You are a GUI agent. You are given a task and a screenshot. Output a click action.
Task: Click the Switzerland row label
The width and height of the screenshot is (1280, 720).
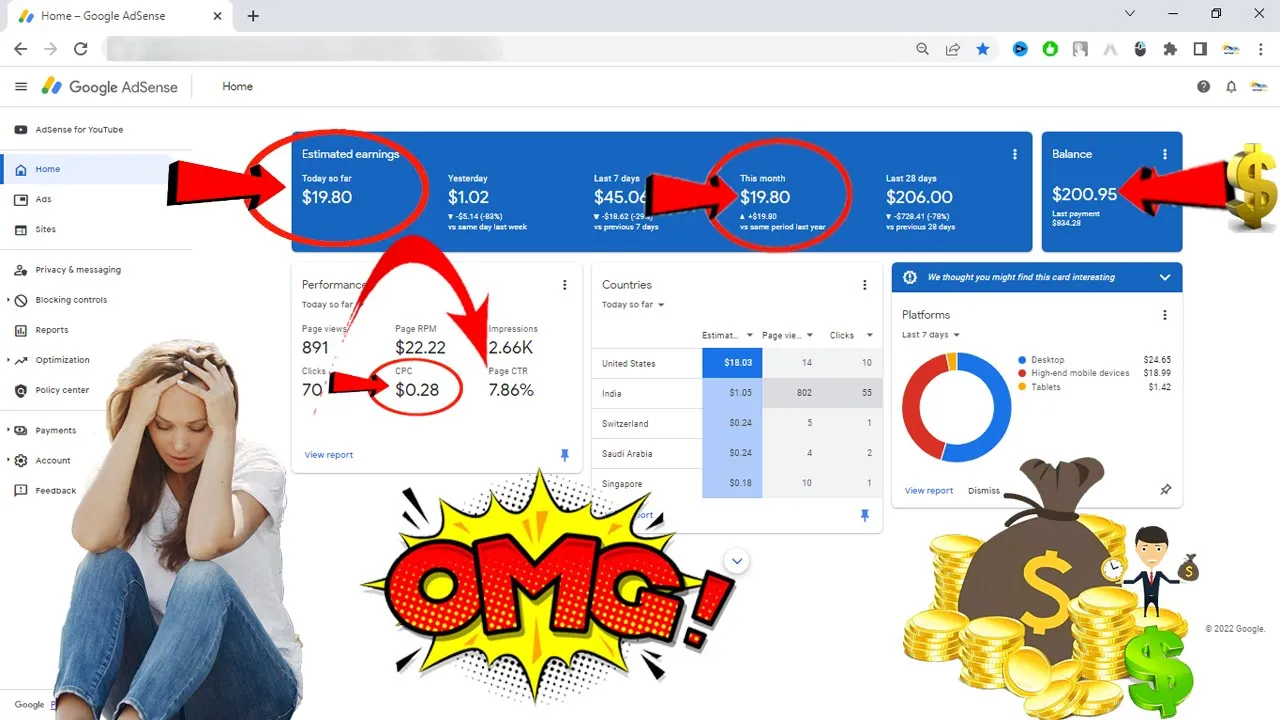click(x=625, y=424)
